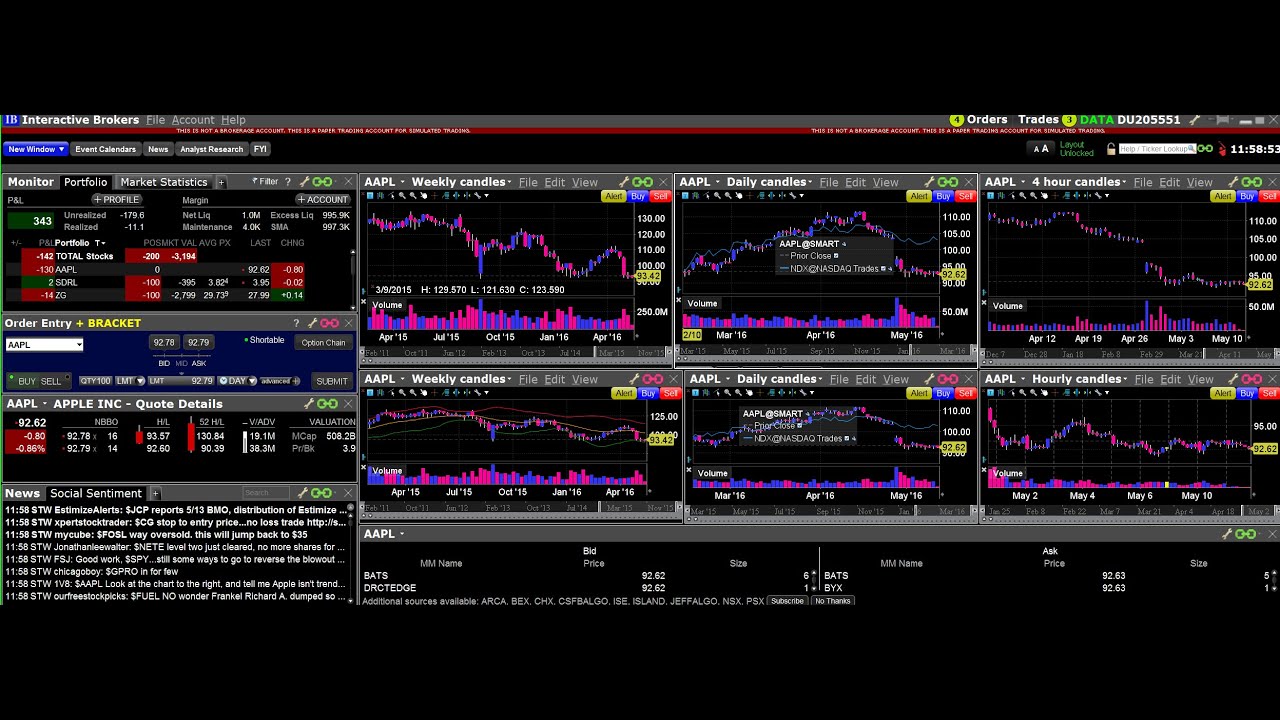Viewport: 1280px width, 720px height.
Task: Click Alert button in top Weekly candles chart
Action: click(x=614, y=196)
